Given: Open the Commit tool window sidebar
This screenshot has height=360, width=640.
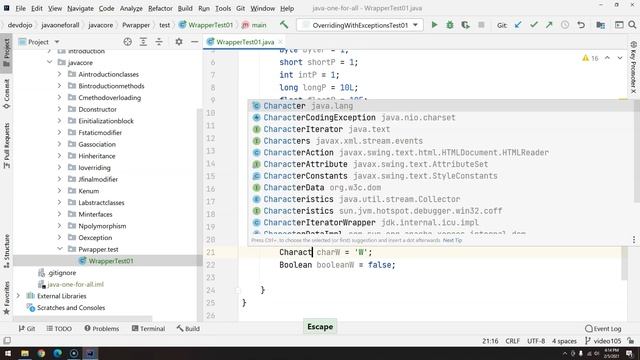Looking at the screenshot, I should click(x=6, y=94).
